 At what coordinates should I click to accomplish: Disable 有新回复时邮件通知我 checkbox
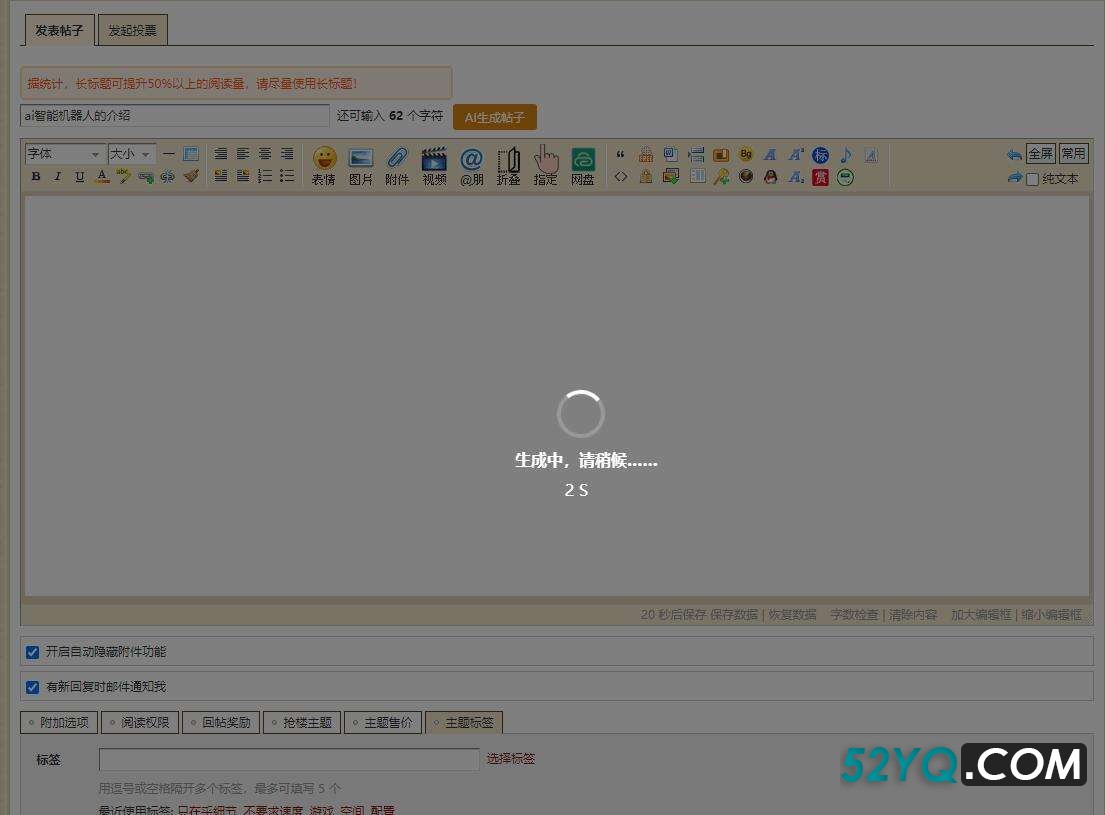pyautogui.click(x=32, y=687)
